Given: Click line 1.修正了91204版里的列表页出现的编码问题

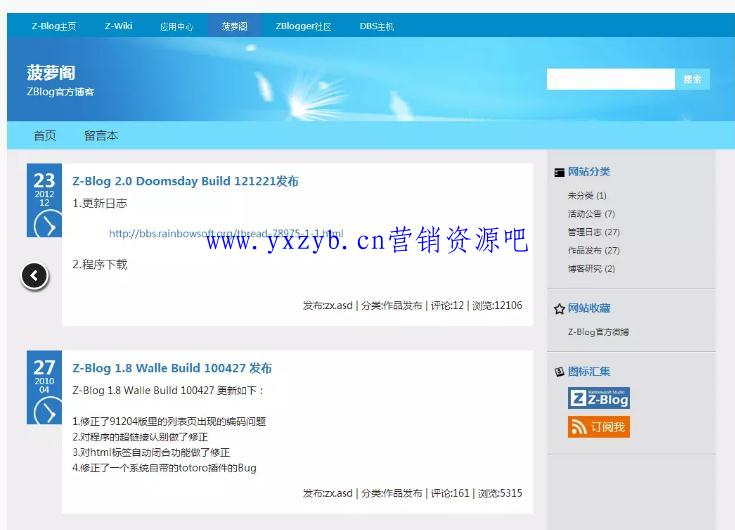Looking at the screenshot, I should [x=169, y=421].
